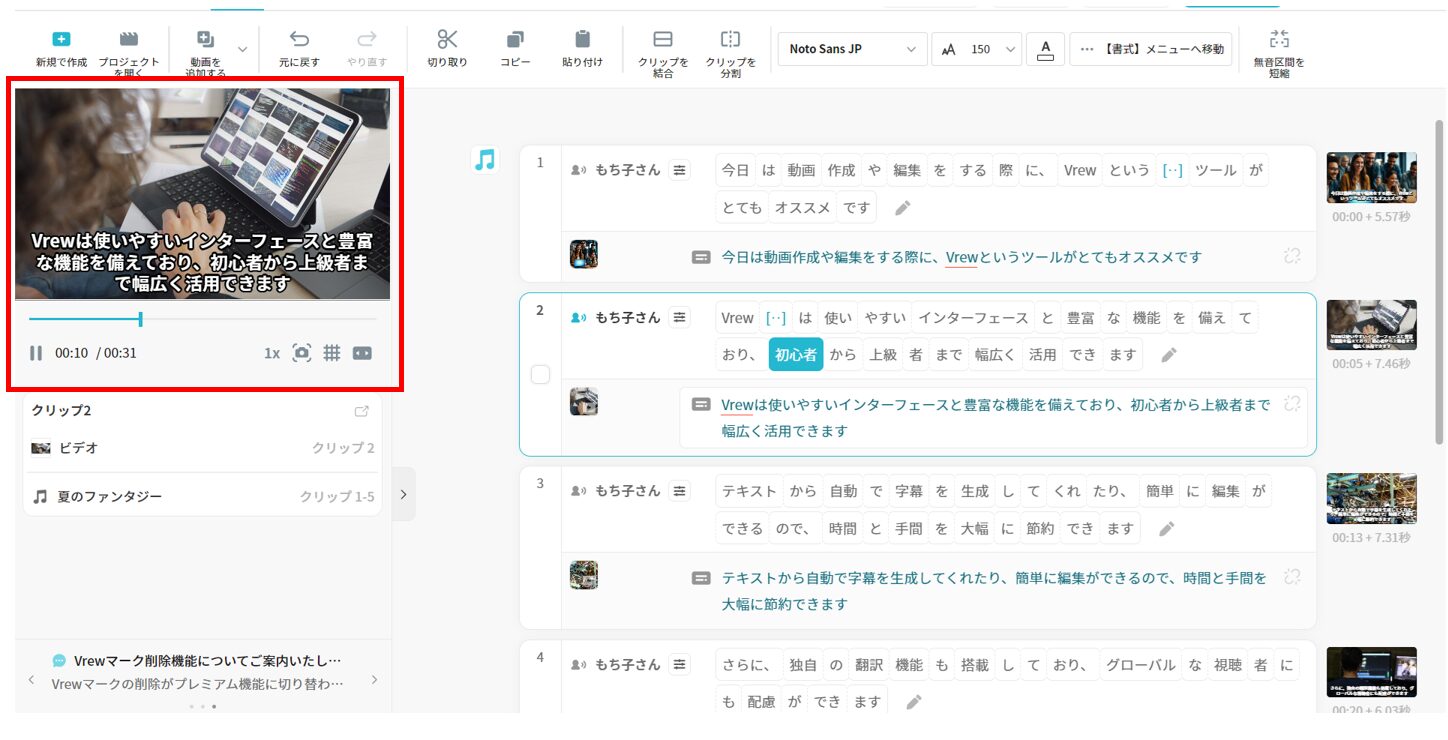Click 動画を追加する add video icon
1448x740 pixels.
pyautogui.click(x=206, y=40)
